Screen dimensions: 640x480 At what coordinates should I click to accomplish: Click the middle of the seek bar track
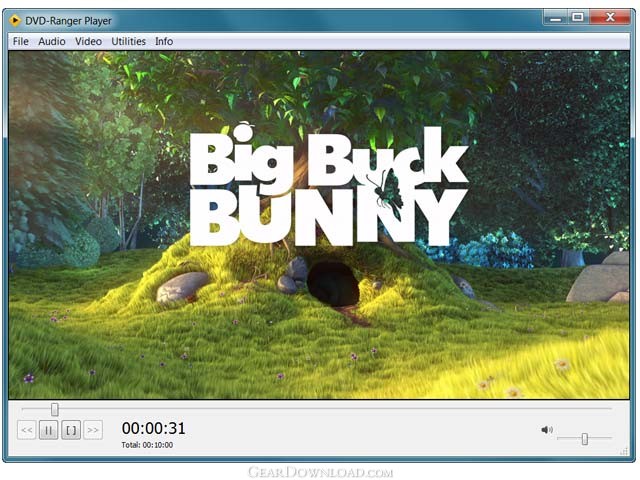point(316,408)
